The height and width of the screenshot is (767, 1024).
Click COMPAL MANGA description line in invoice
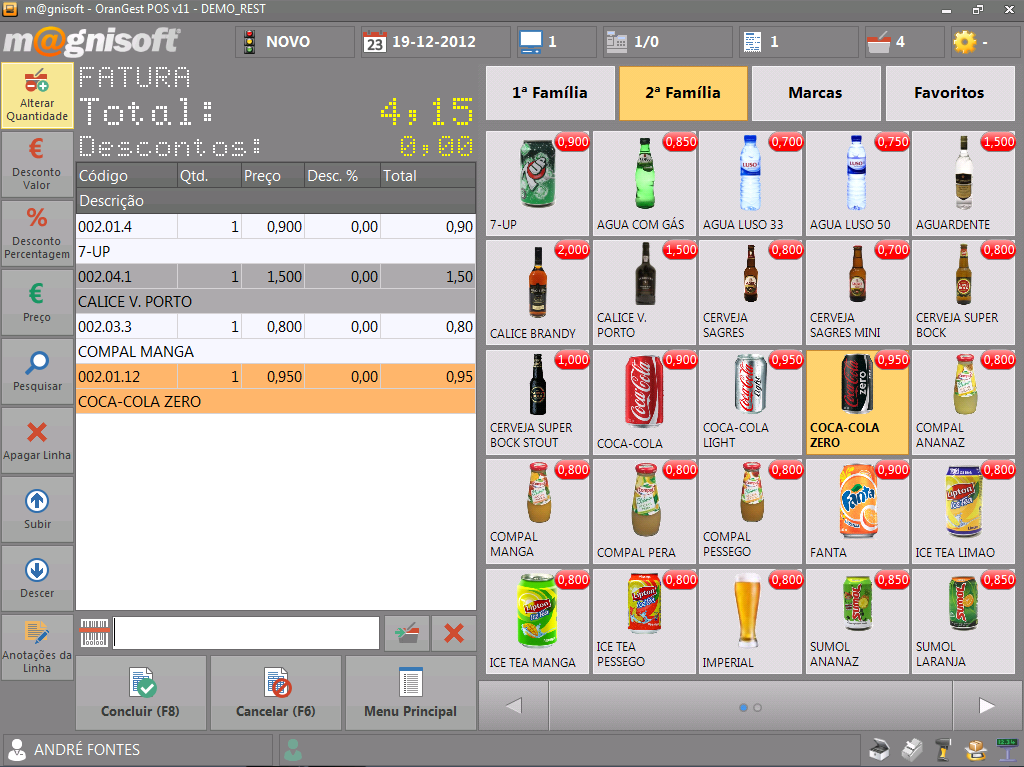click(276, 351)
